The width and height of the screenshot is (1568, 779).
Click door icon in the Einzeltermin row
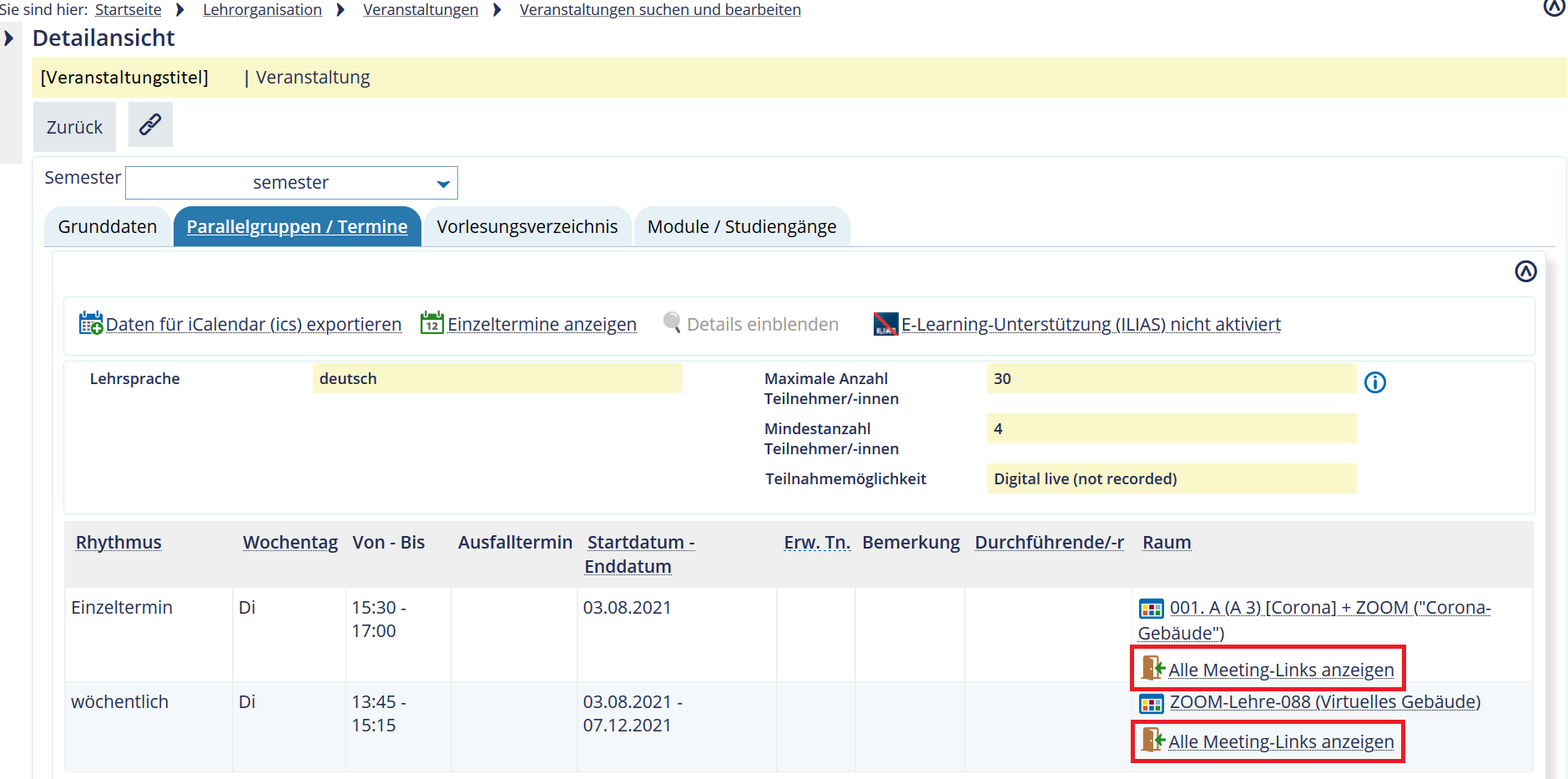click(1152, 668)
